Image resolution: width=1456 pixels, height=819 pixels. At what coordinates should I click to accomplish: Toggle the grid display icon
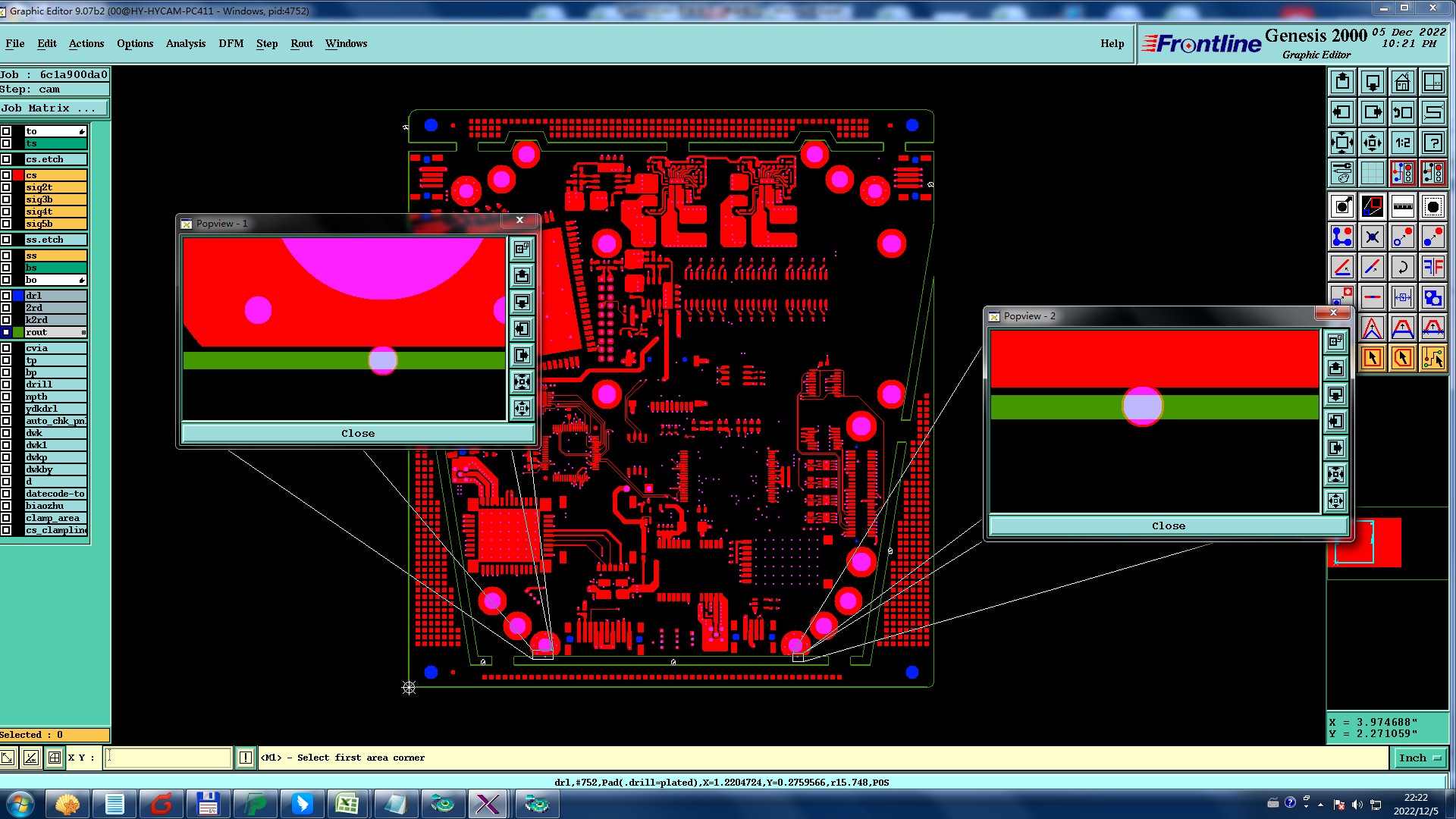point(1372,173)
